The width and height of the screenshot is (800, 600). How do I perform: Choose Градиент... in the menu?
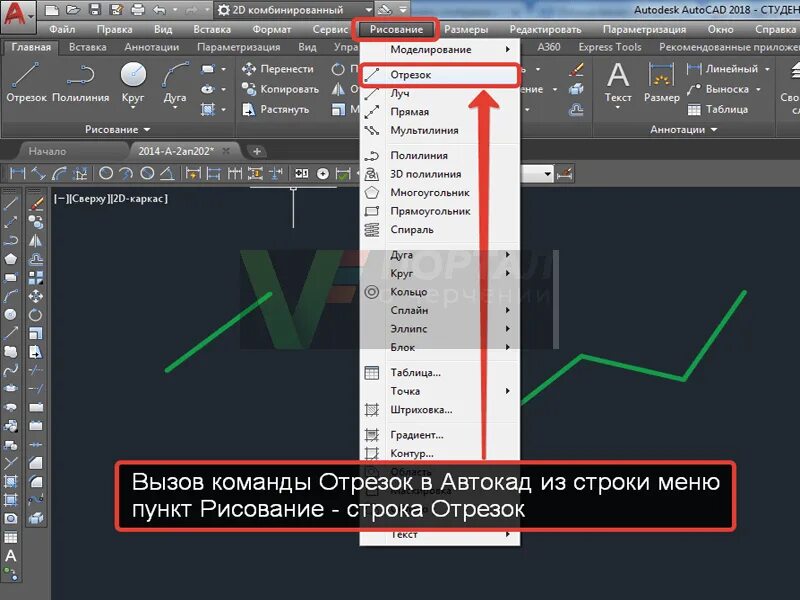[440, 435]
